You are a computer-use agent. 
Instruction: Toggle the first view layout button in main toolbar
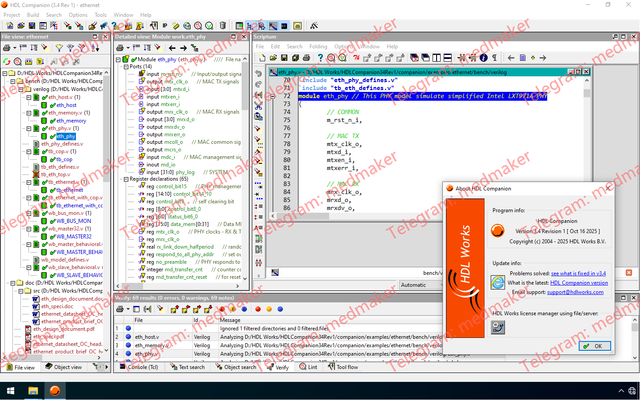(239, 26)
